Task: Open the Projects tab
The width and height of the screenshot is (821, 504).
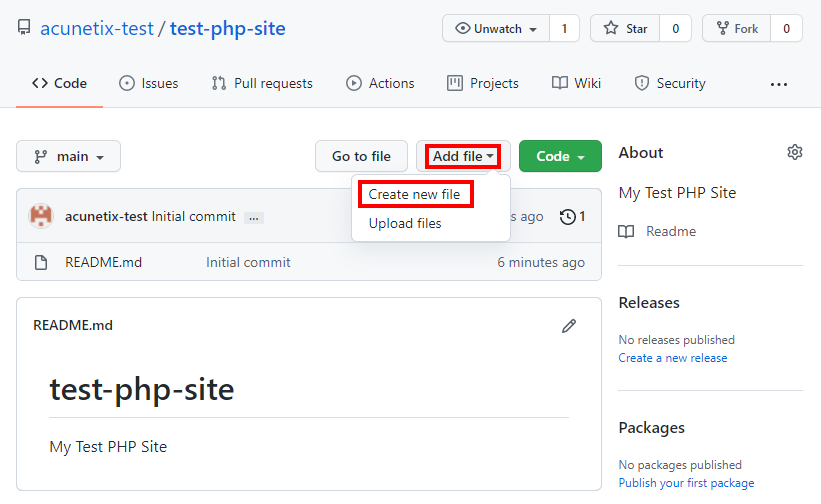Action: point(483,83)
